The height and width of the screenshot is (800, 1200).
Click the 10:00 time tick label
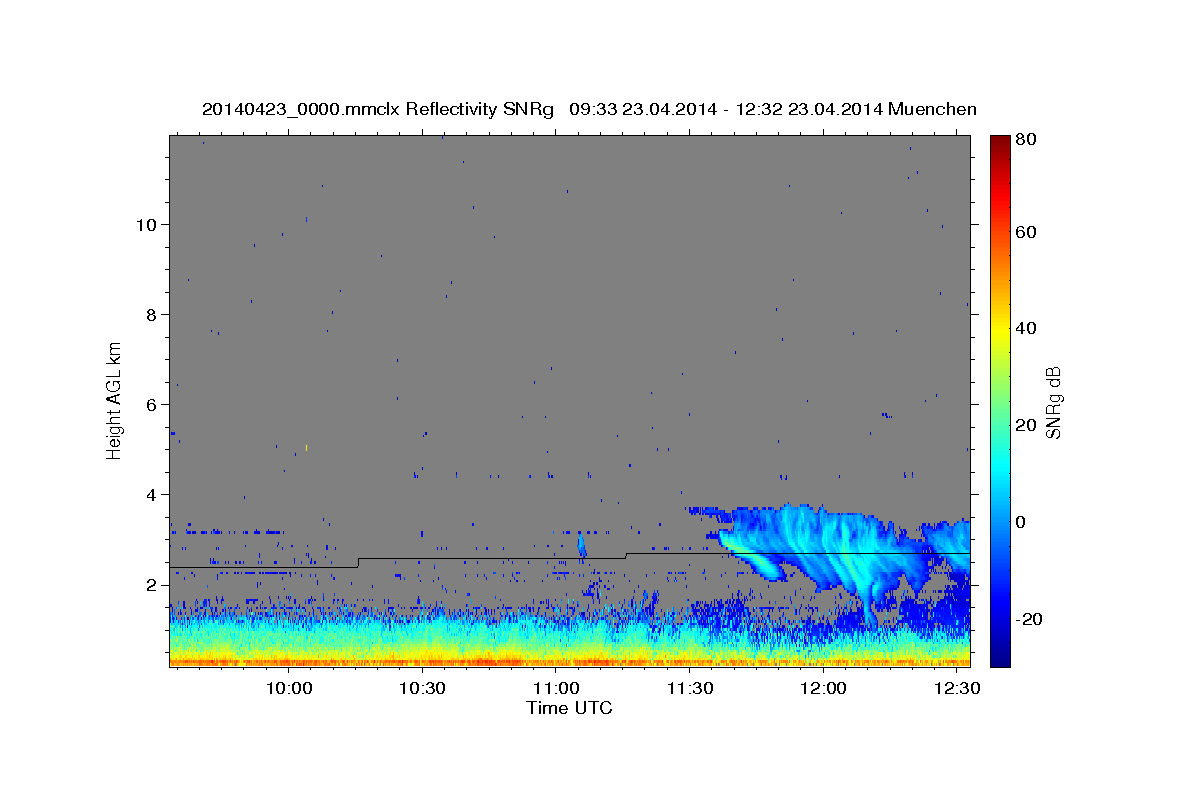coord(290,689)
